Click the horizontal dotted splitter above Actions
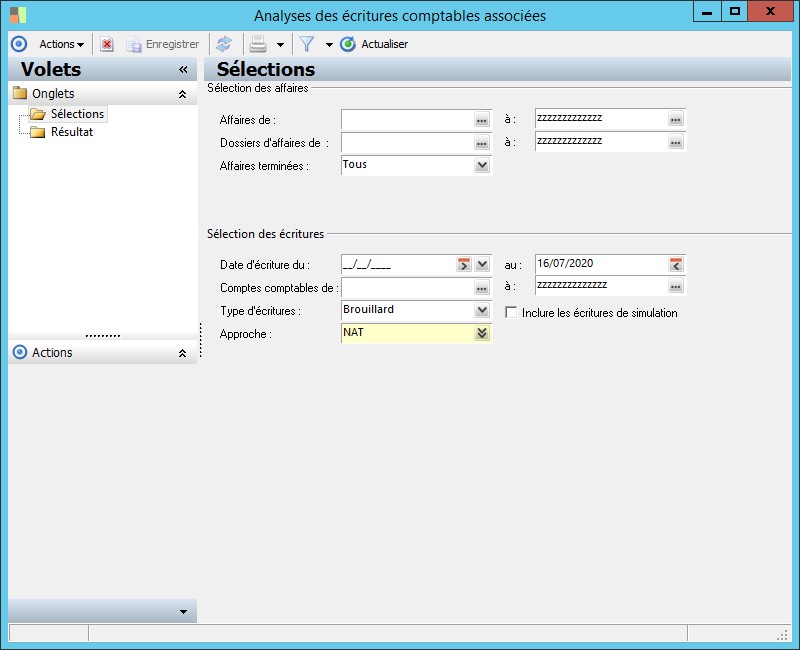 (103, 336)
